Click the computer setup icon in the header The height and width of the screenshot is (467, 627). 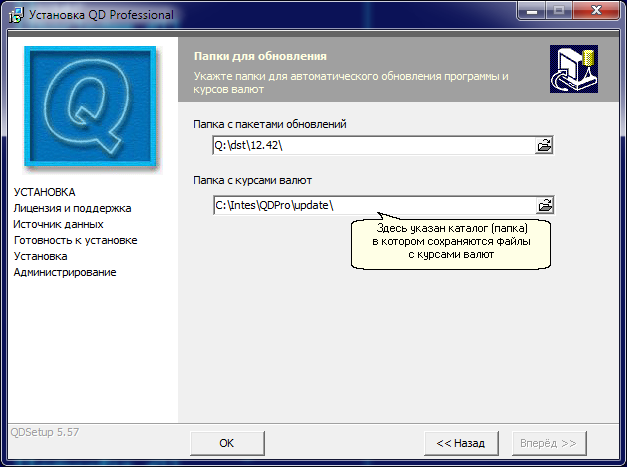point(574,69)
